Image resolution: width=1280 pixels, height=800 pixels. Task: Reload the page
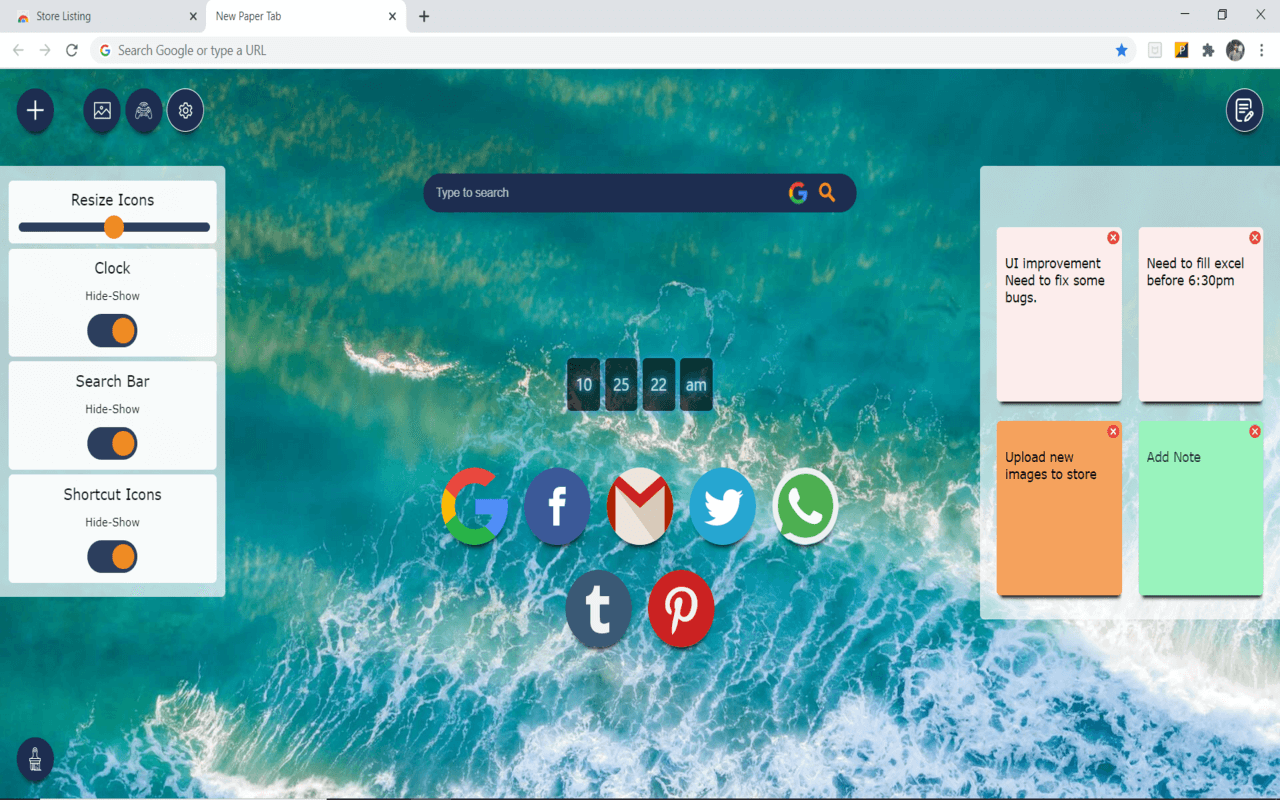coord(72,50)
